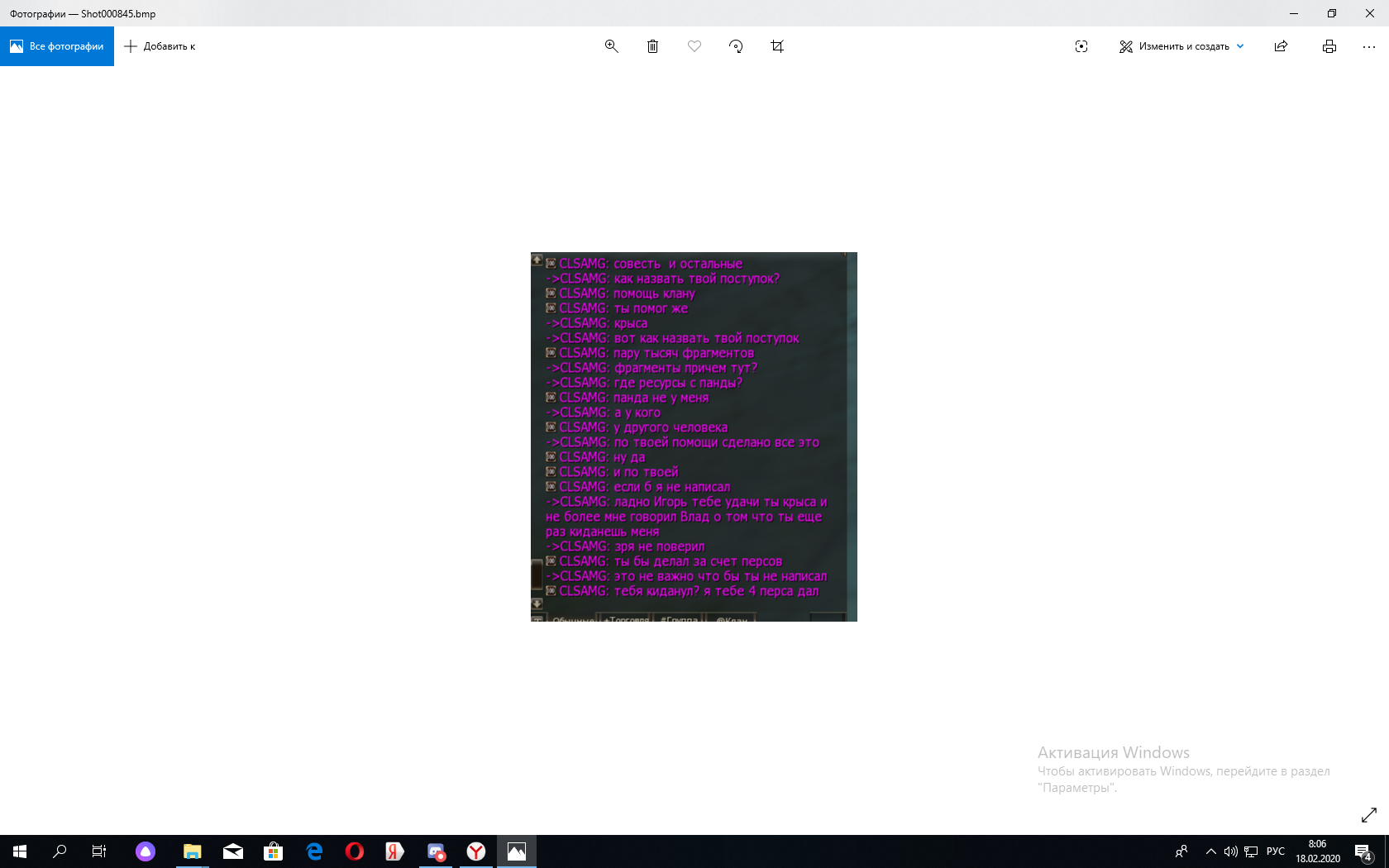Delete the photo with trash icon
The height and width of the screenshot is (868, 1389).
point(652,46)
